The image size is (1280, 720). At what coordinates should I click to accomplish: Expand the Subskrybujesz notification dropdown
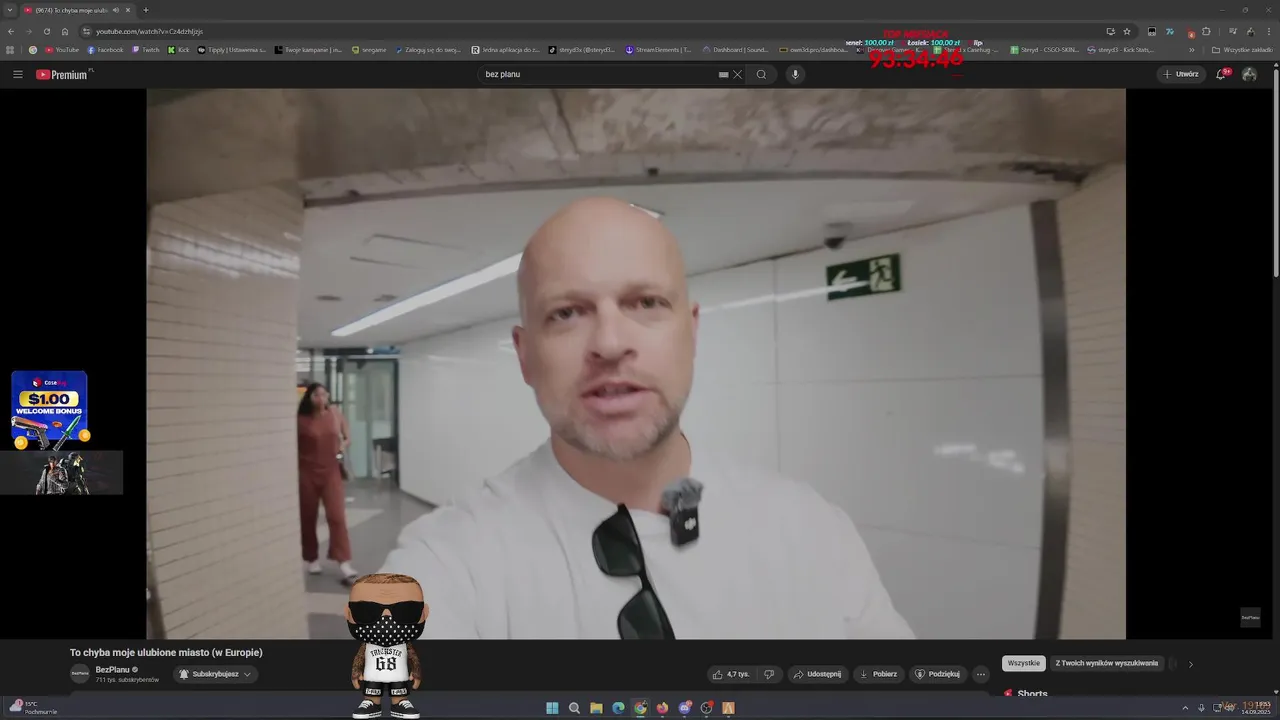pyautogui.click(x=215, y=674)
